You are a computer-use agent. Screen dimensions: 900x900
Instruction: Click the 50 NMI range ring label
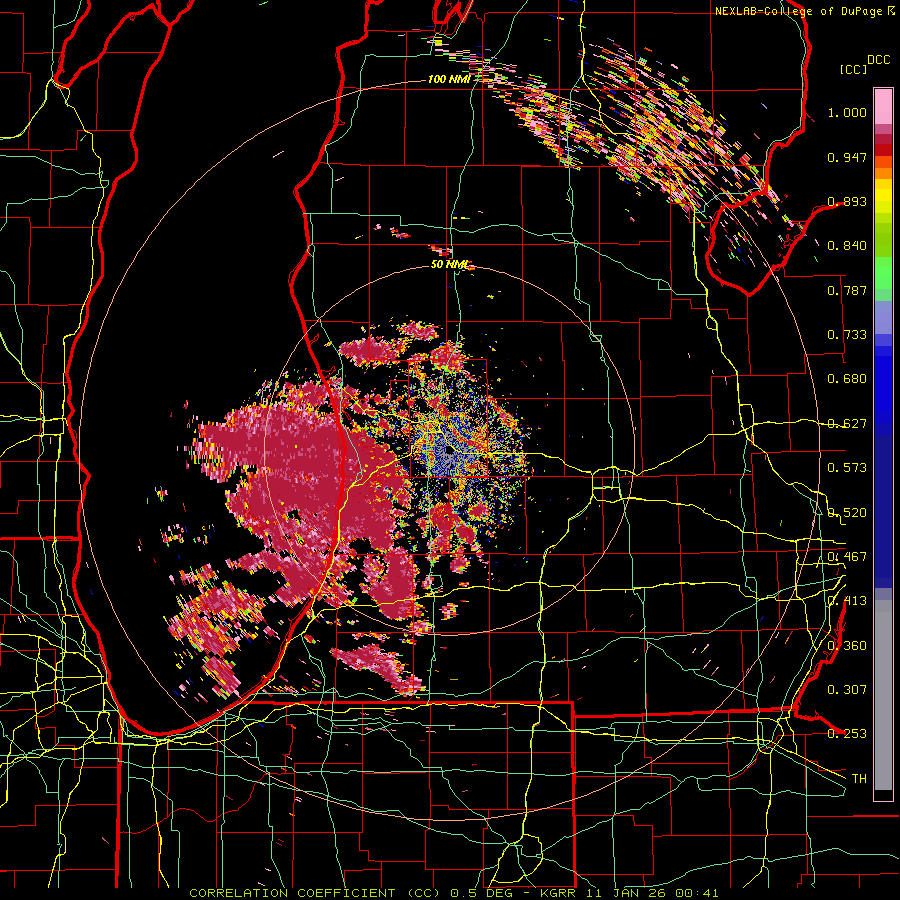coord(449,265)
